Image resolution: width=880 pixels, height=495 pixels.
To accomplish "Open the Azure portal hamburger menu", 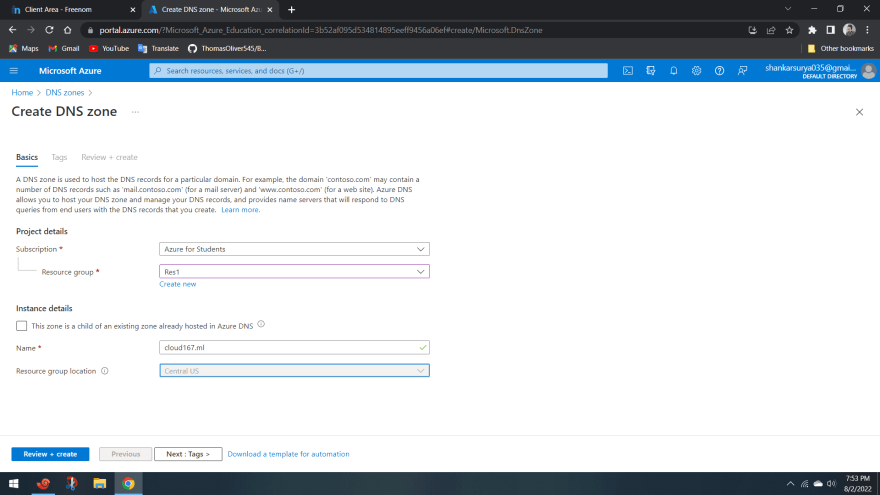I will (14, 71).
